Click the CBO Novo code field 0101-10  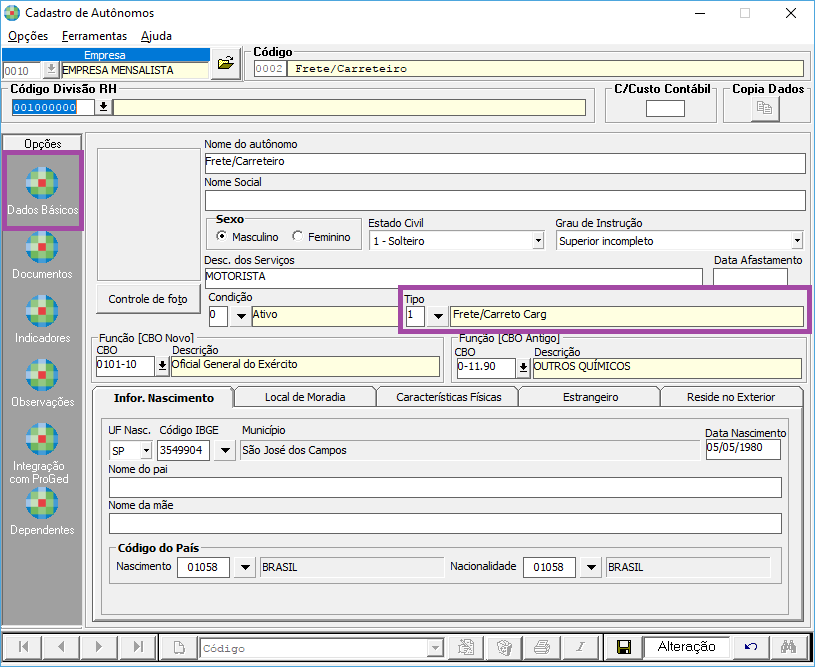(x=125, y=366)
